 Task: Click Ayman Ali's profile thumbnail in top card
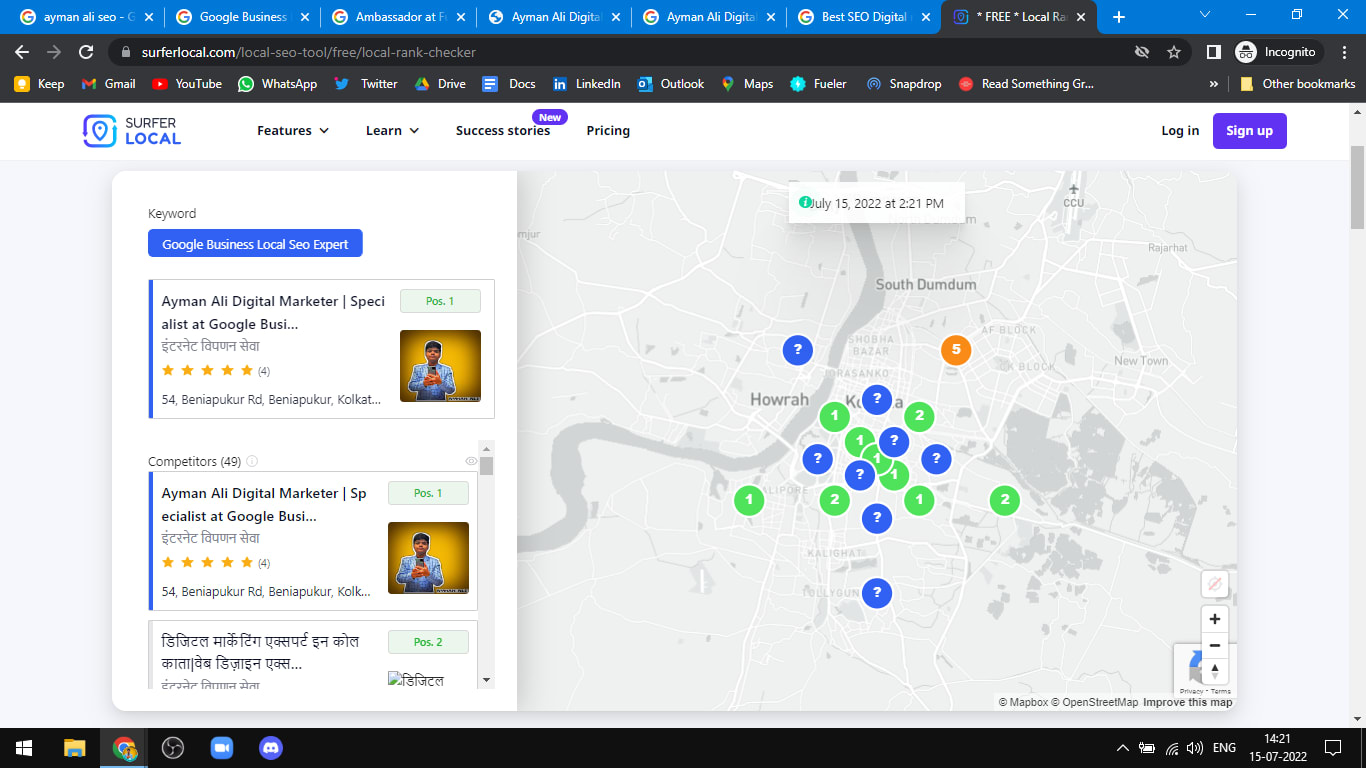pyautogui.click(x=440, y=366)
